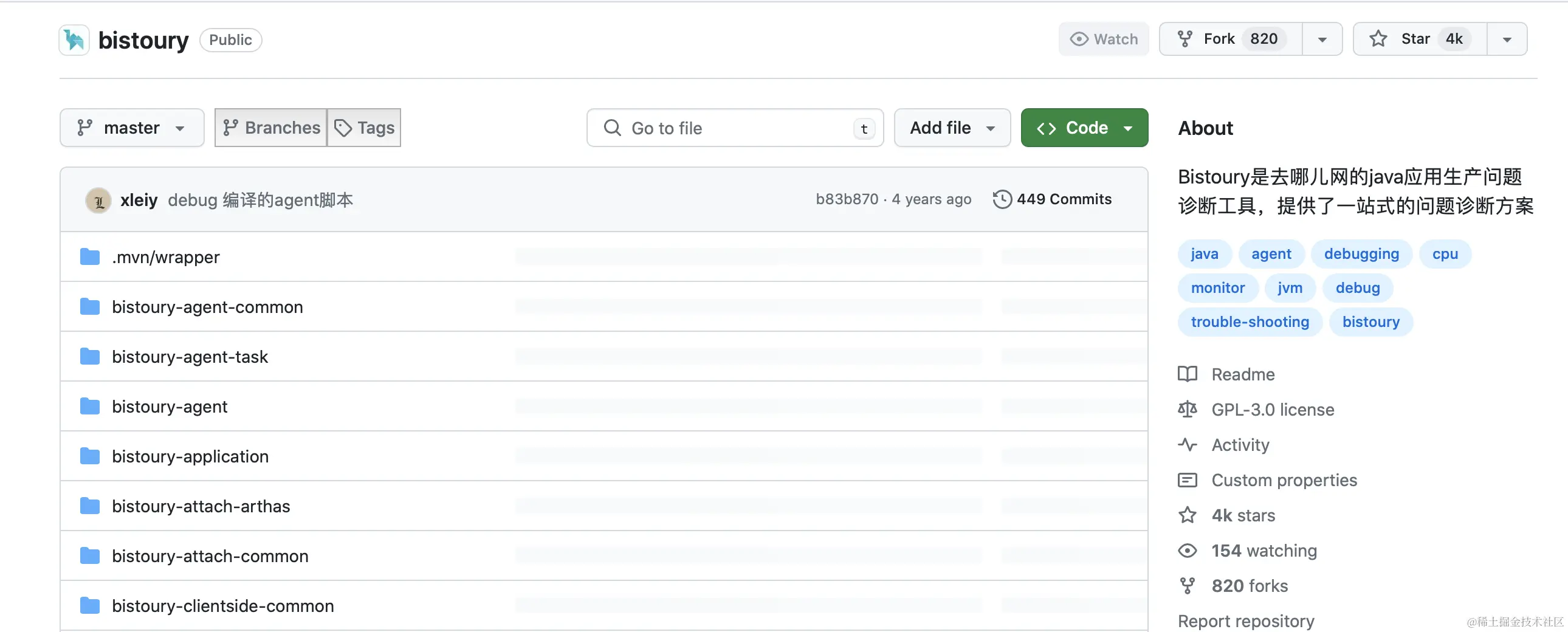Select the jvm topic tag
The width and height of the screenshot is (1568, 632).
pos(1290,288)
